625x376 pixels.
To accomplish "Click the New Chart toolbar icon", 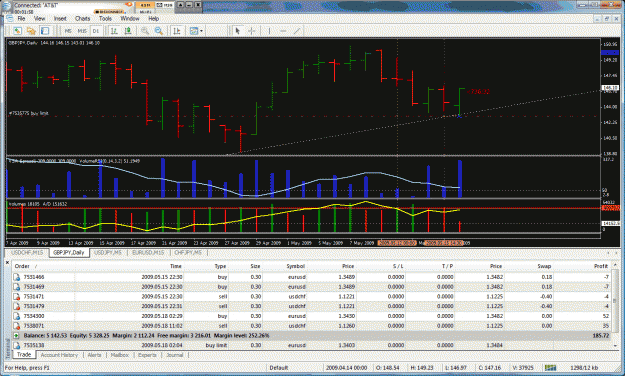I will (x=17, y=31).
